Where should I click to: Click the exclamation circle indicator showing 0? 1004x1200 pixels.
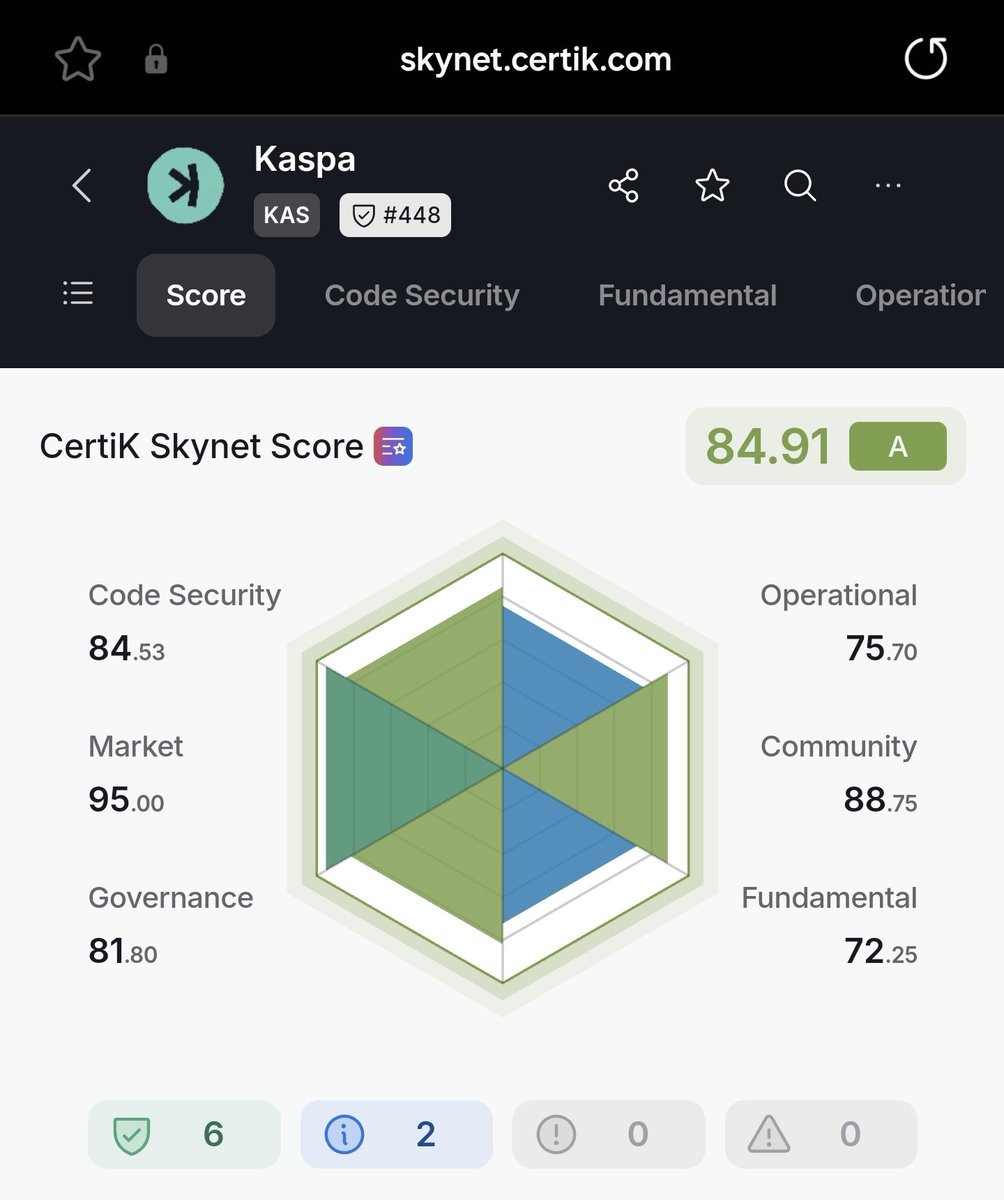coord(607,1134)
